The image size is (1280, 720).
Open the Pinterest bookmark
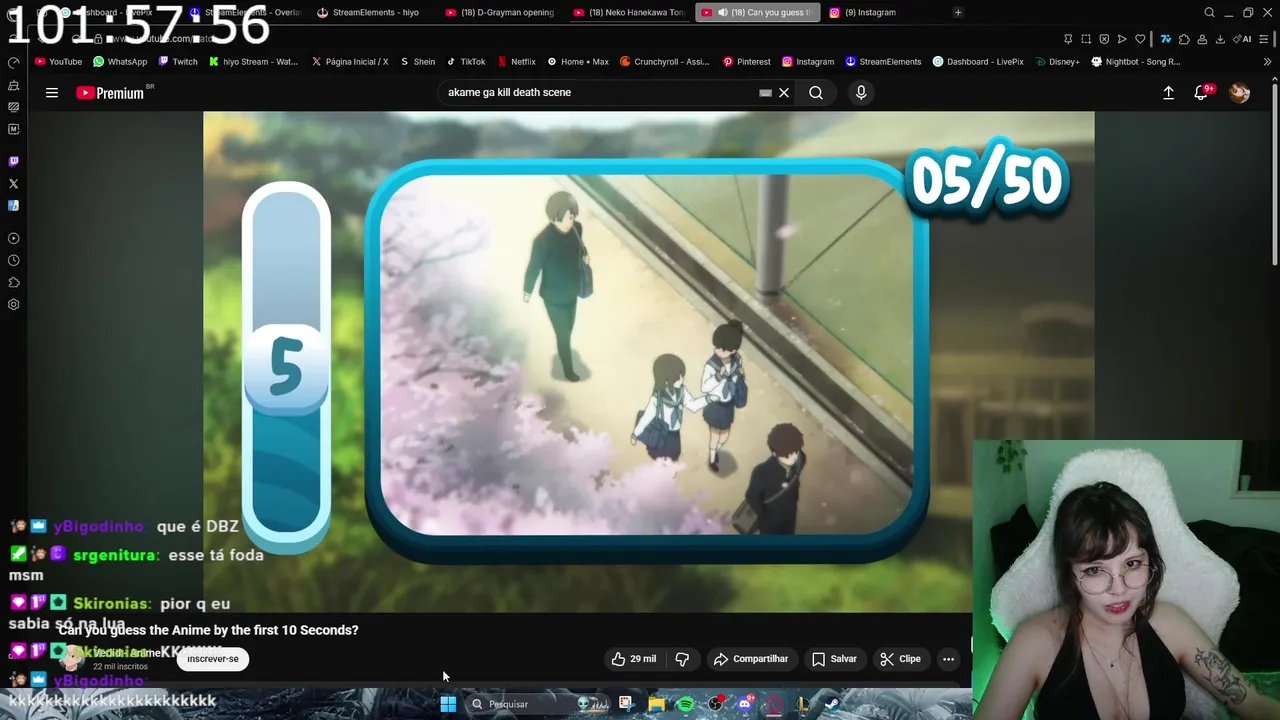(x=746, y=62)
